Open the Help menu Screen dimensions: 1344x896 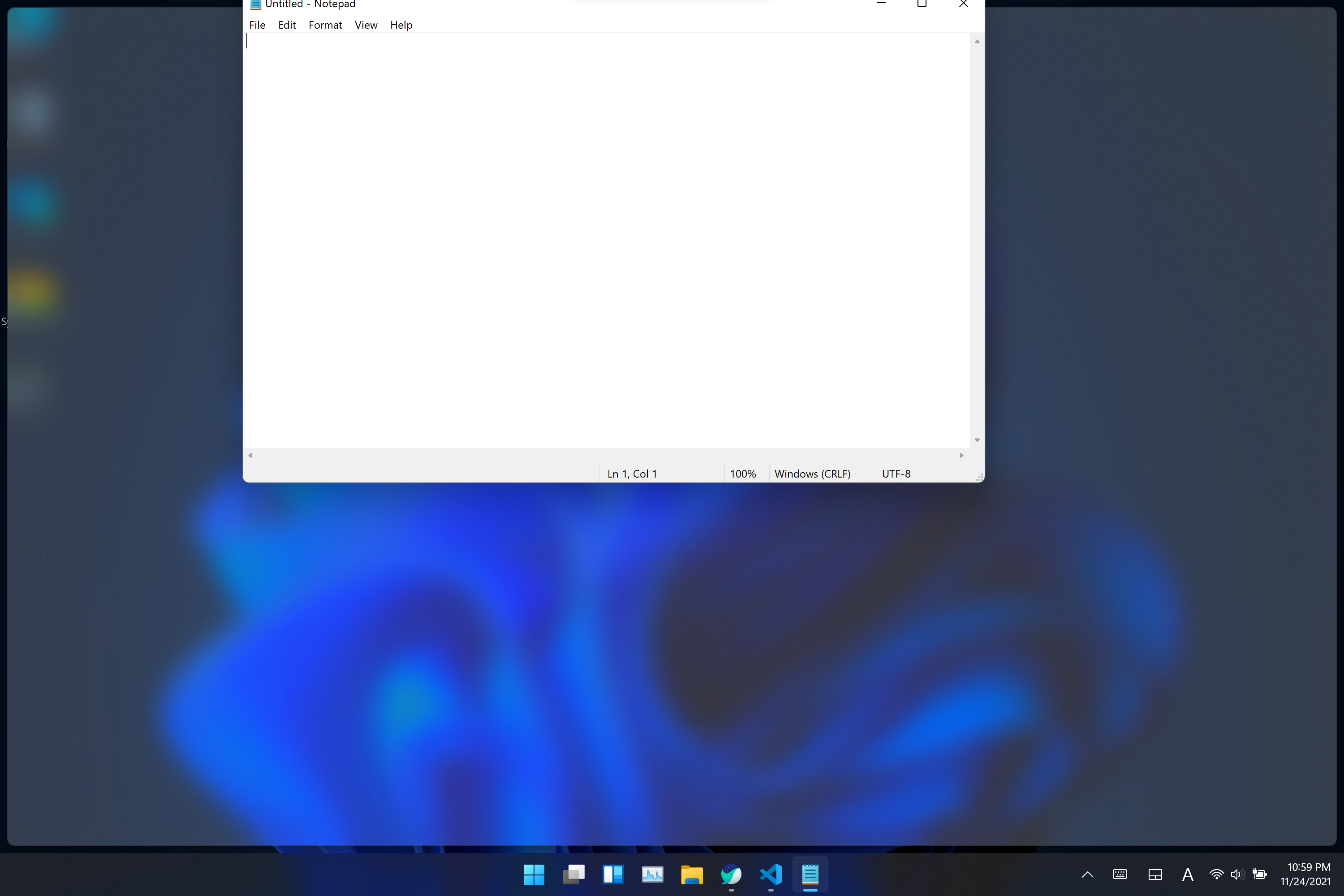[x=401, y=25]
